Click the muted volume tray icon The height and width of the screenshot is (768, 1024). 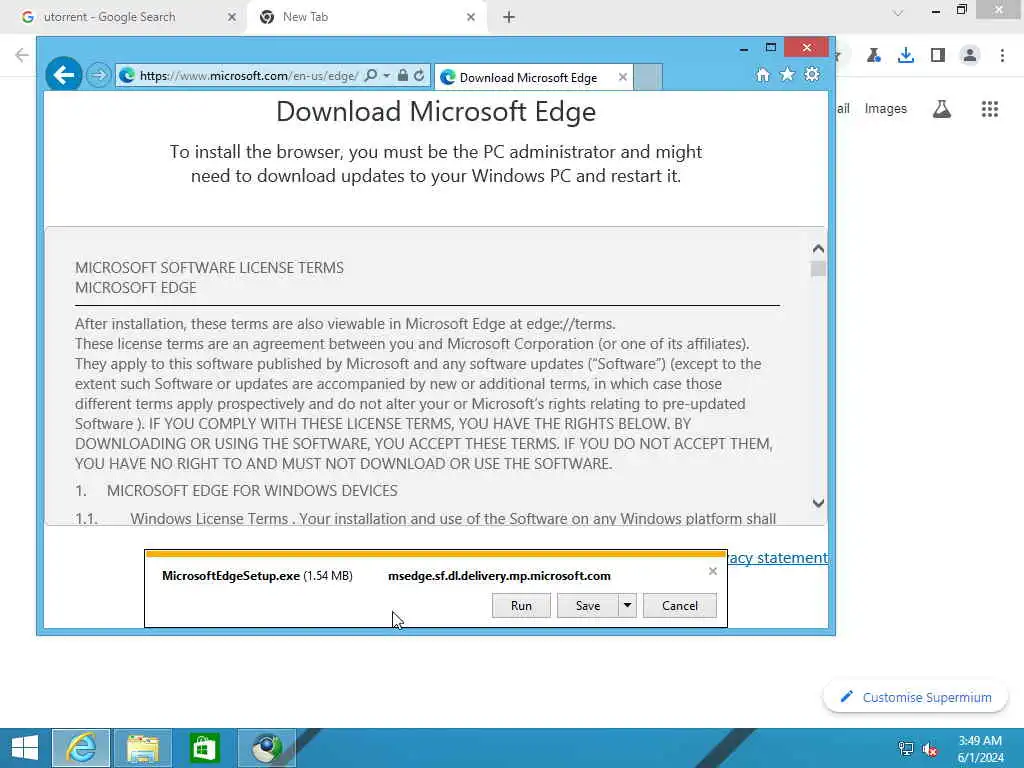pos(930,749)
